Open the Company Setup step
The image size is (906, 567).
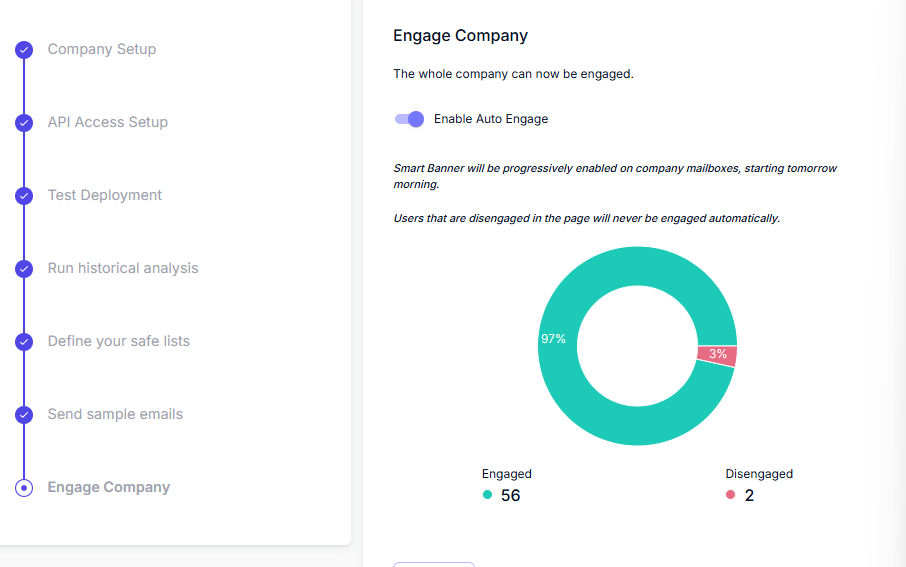[x=102, y=49]
